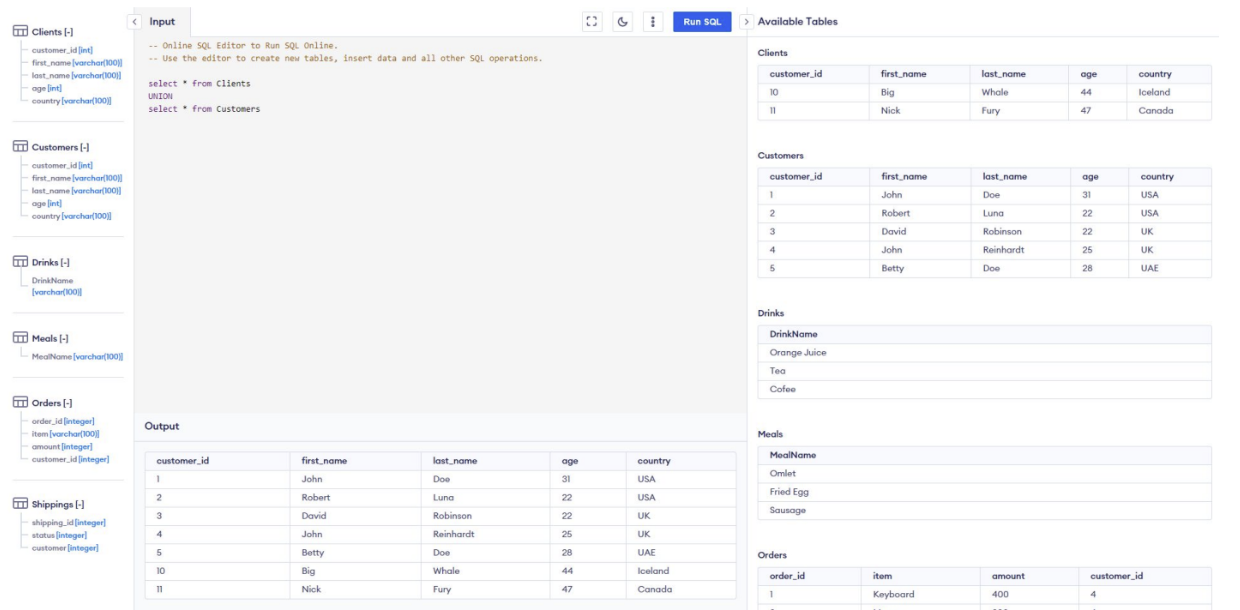
Task: Click 'Luna' cell in Available Tables Customers
Action: click(x=993, y=213)
